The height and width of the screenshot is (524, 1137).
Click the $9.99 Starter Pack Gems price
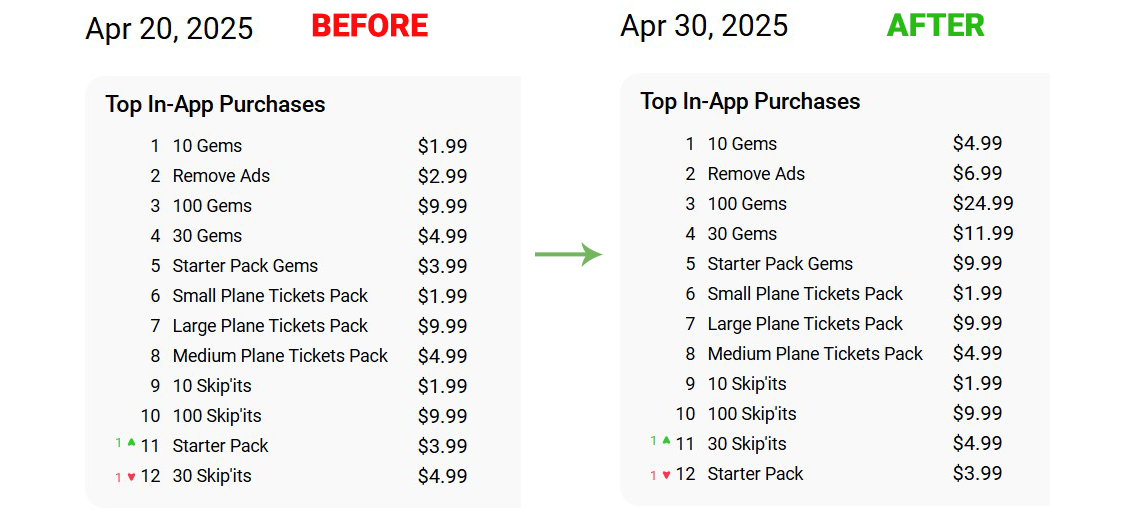click(977, 264)
